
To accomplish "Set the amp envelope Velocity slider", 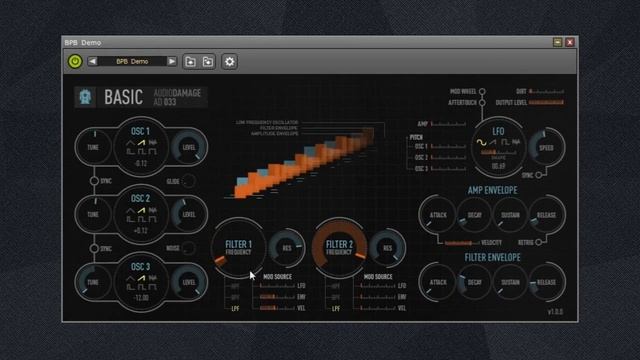I will click(461, 243).
